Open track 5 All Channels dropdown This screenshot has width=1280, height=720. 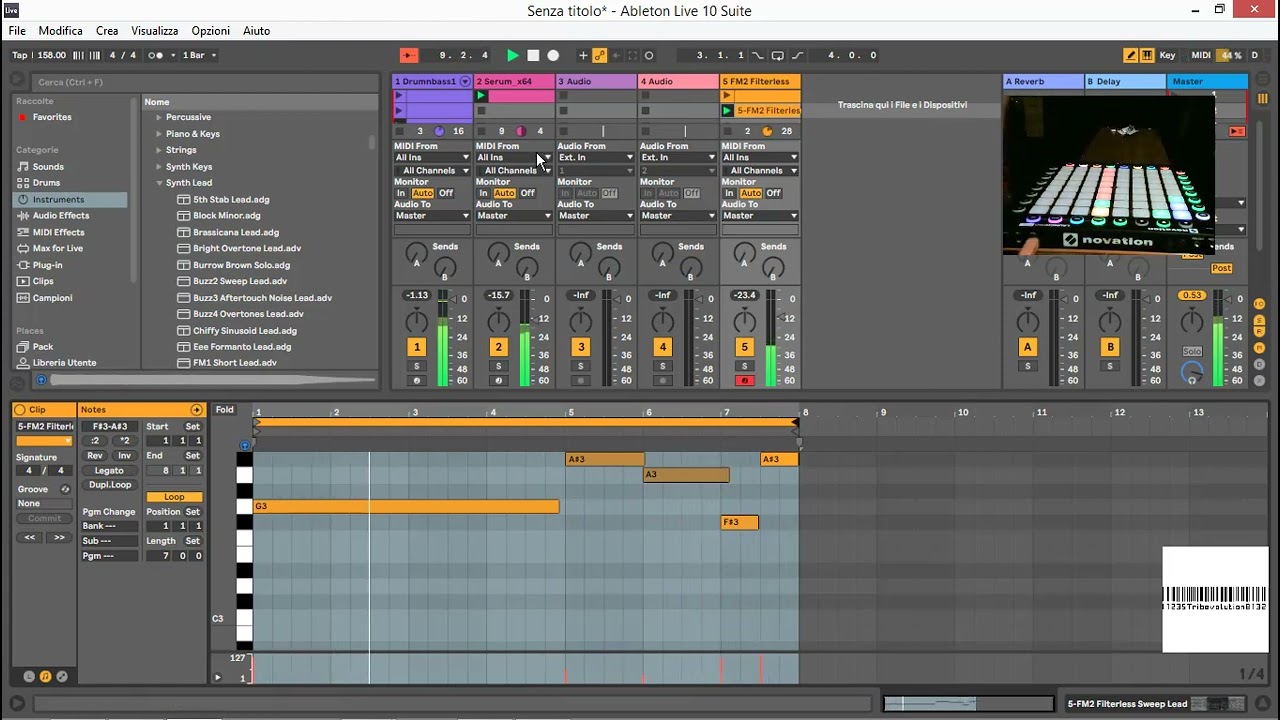[x=760, y=171]
